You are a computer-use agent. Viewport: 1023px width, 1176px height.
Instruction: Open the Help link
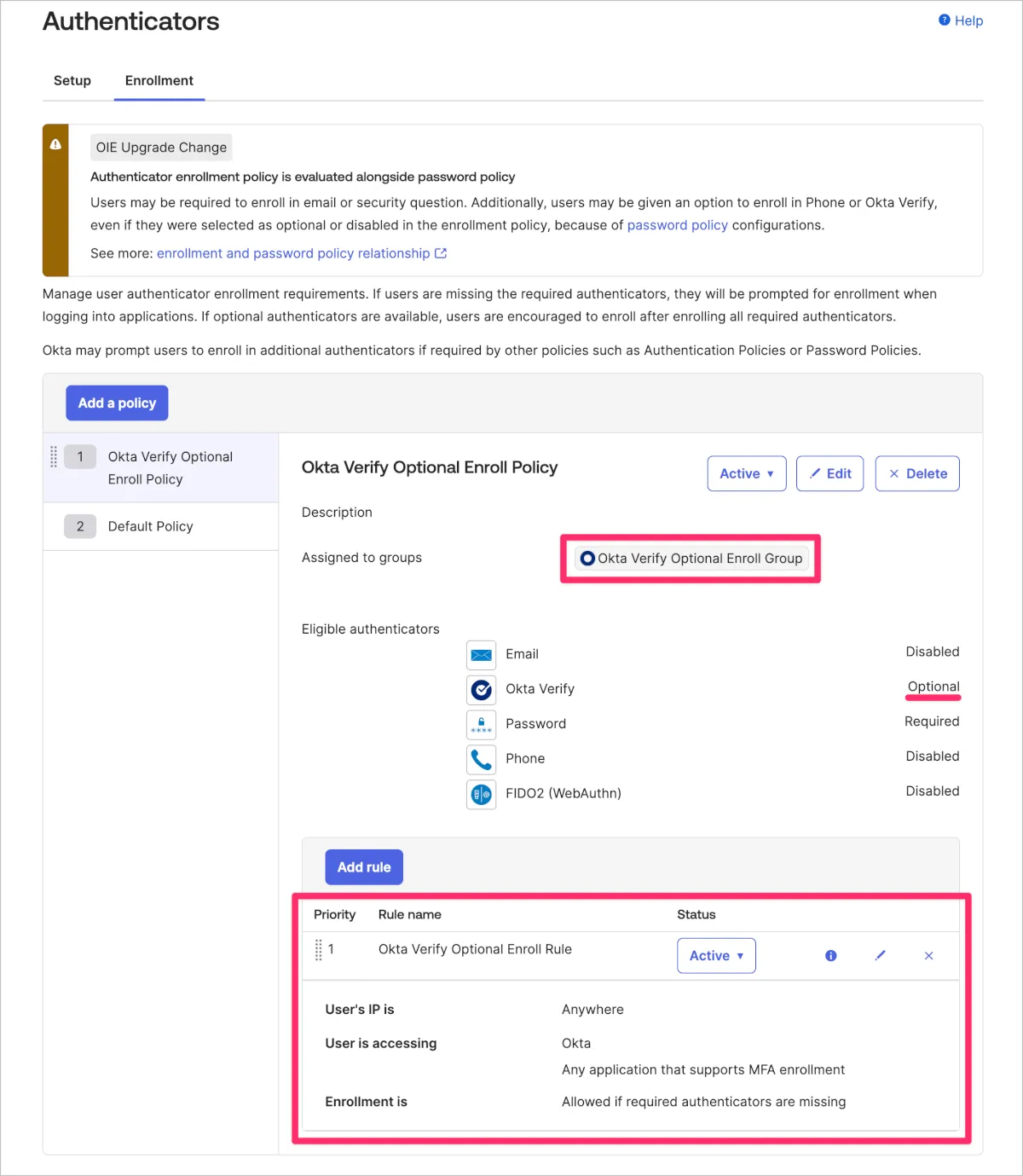pos(961,20)
